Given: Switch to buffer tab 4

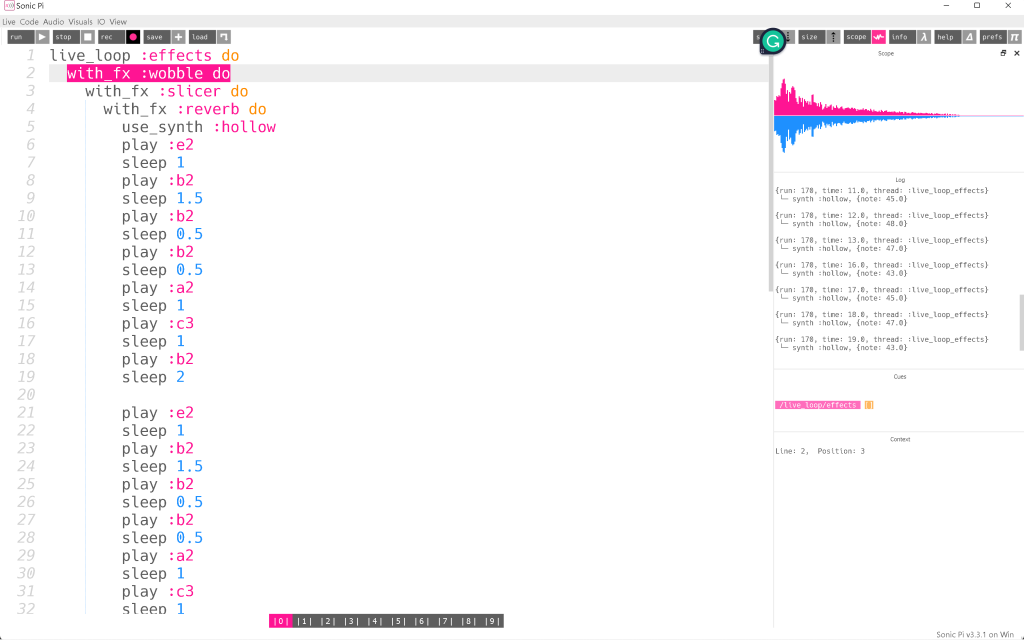Looking at the screenshot, I should tap(375, 621).
